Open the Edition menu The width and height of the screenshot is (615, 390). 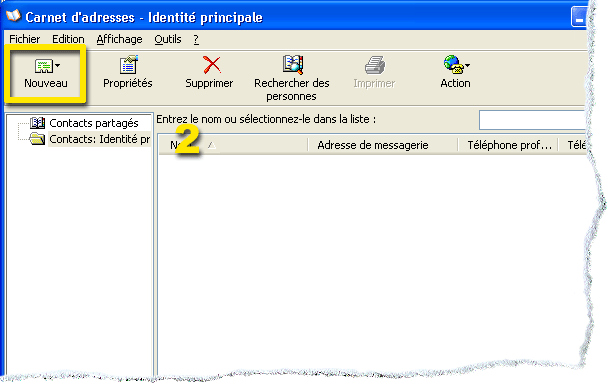[x=68, y=39]
